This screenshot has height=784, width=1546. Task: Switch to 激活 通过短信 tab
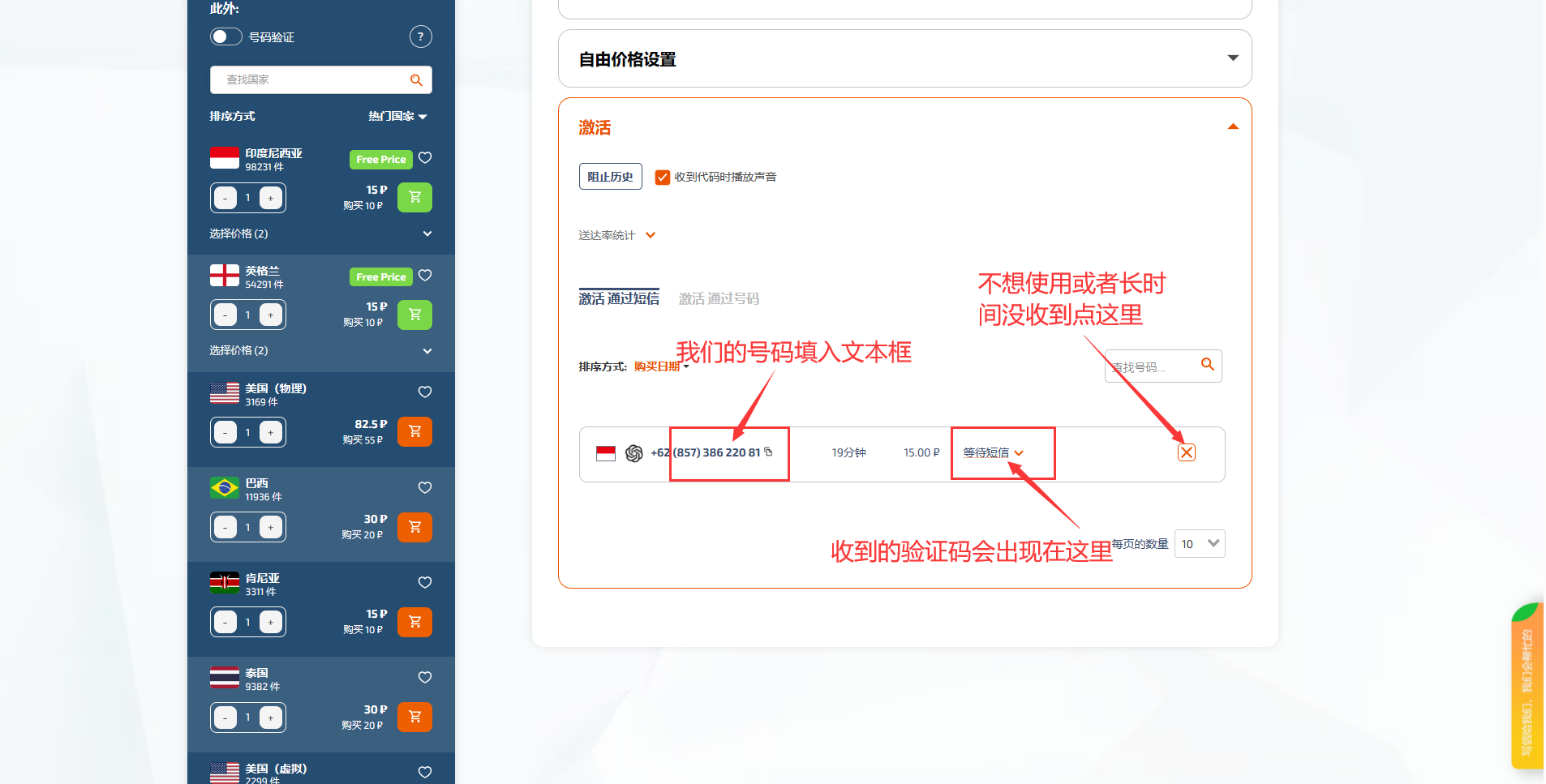[x=619, y=298]
